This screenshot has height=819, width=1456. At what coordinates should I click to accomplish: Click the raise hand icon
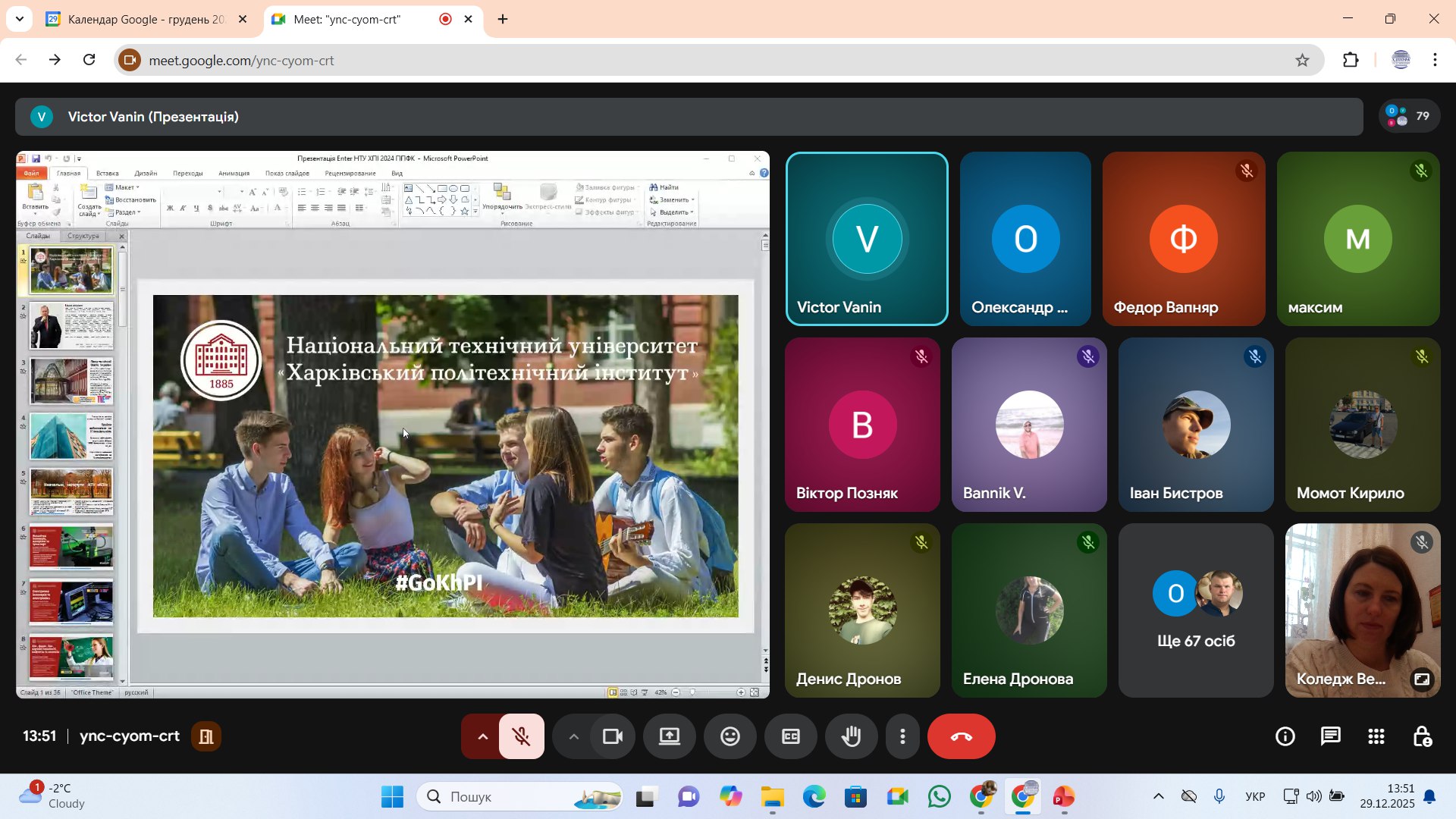click(x=851, y=736)
